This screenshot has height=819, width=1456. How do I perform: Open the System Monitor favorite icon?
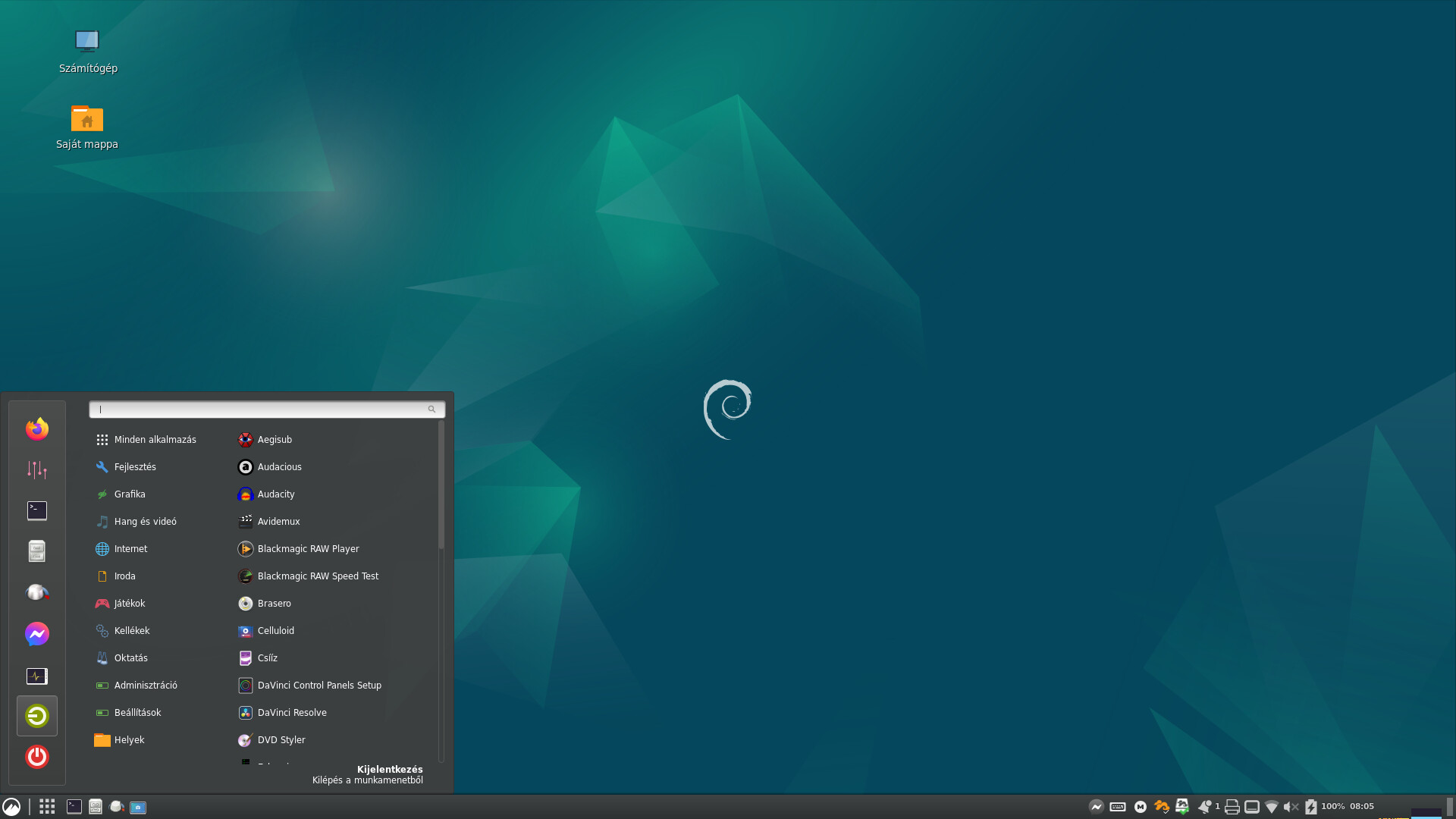coord(36,676)
